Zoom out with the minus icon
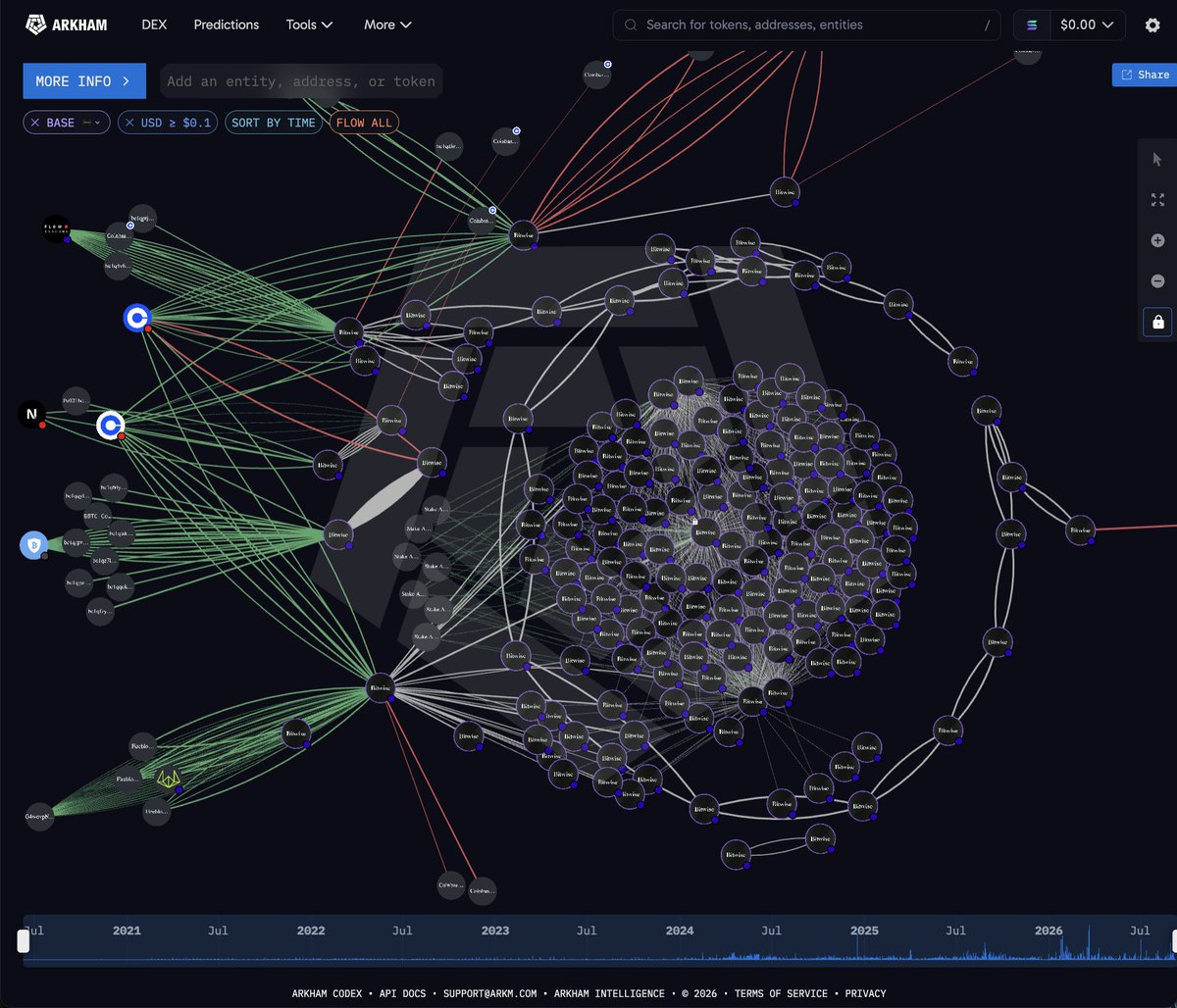Viewport: 1177px width, 1008px height. point(1157,281)
